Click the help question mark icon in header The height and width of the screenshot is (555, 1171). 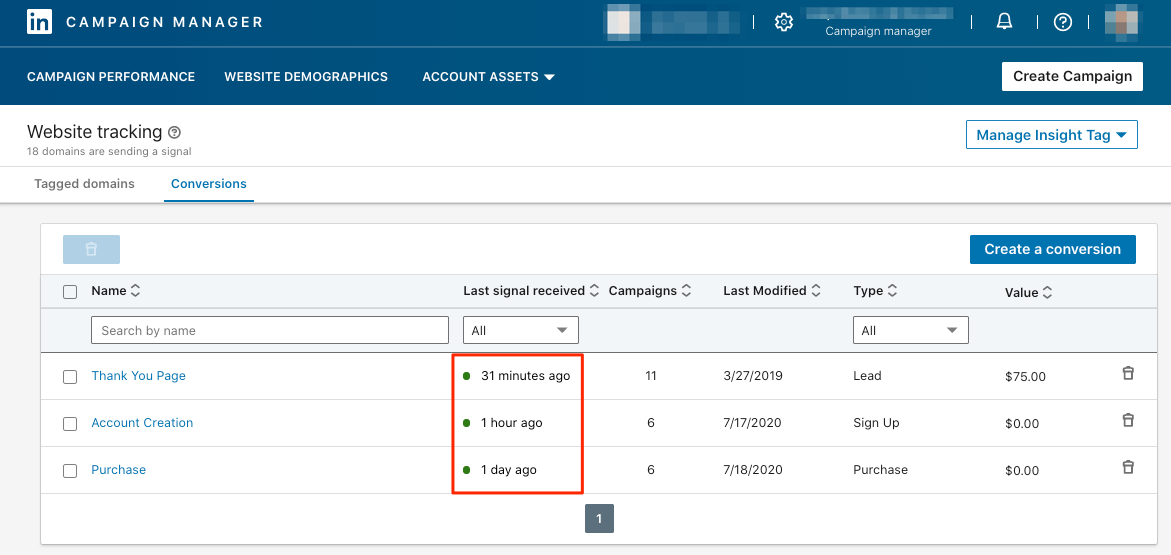(x=1063, y=22)
